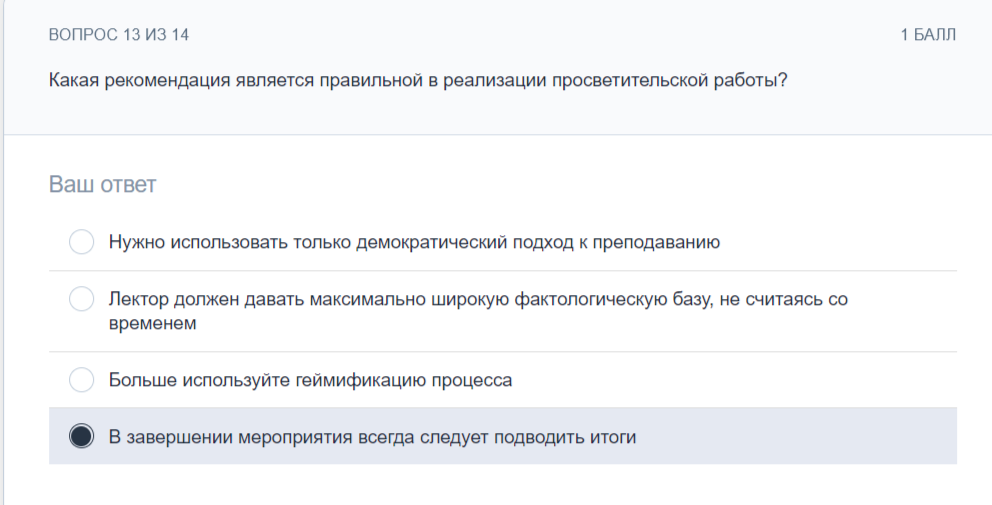Click the 1 БАЛЛ score label
This screenshot has width=992, height=505.
point(928,34)
